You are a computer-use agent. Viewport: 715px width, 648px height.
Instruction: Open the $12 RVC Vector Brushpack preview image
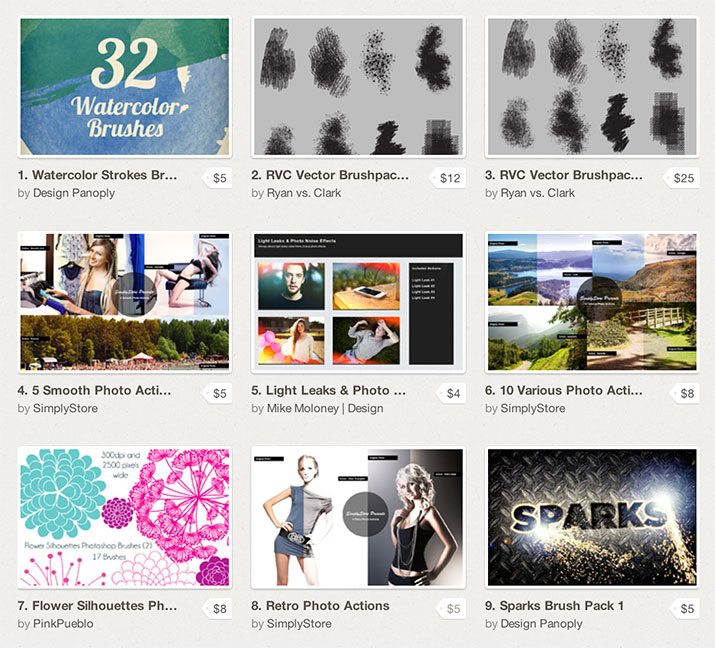(x=358, y=87)
